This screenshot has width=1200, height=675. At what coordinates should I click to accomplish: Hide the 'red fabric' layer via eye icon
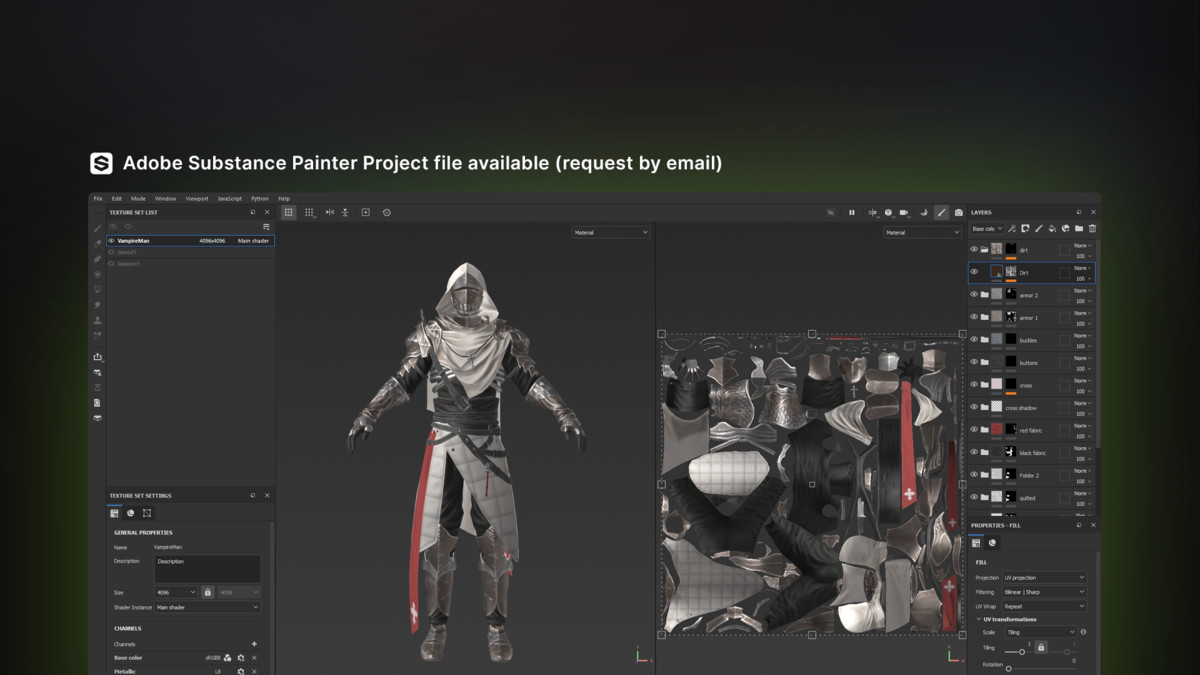pos(974,430)
